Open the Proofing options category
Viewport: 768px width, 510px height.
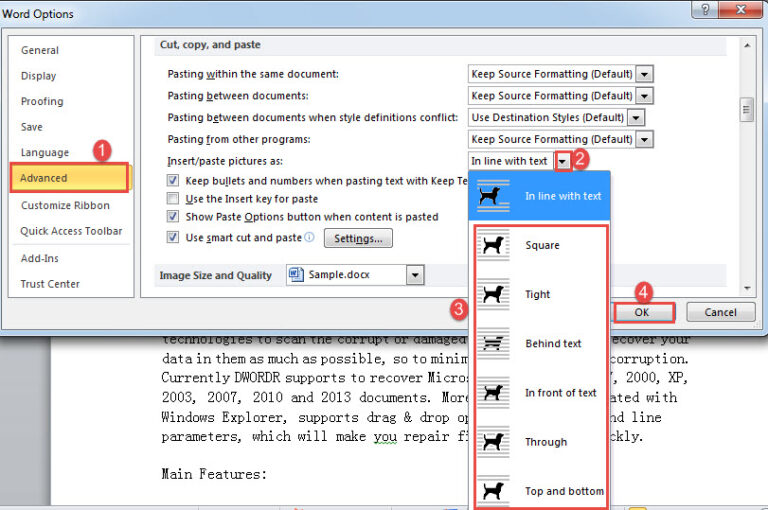(x=42, y=101)
